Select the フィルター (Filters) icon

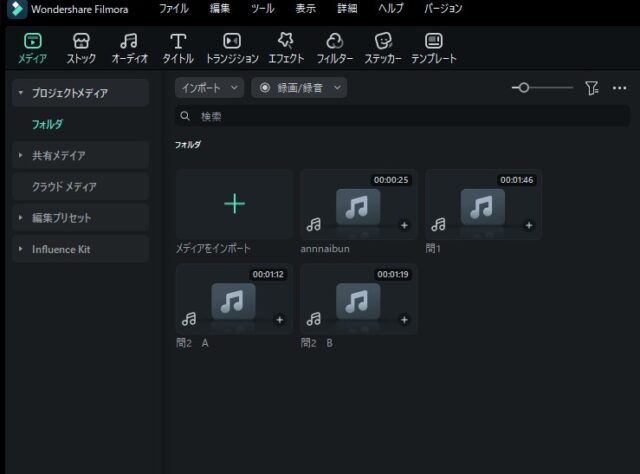click(x=335, y=42)
